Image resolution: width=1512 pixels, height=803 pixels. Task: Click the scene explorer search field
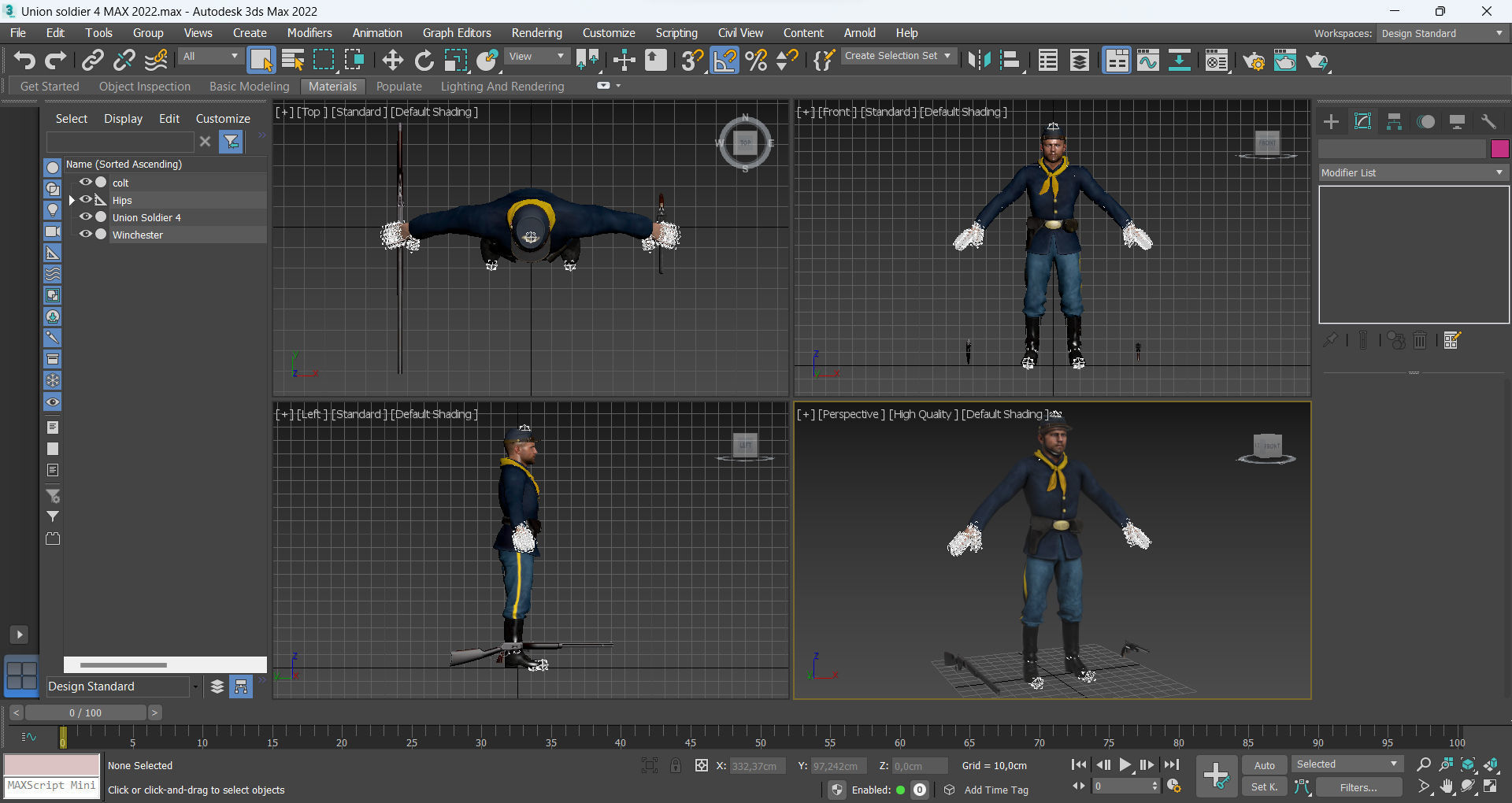120,142
